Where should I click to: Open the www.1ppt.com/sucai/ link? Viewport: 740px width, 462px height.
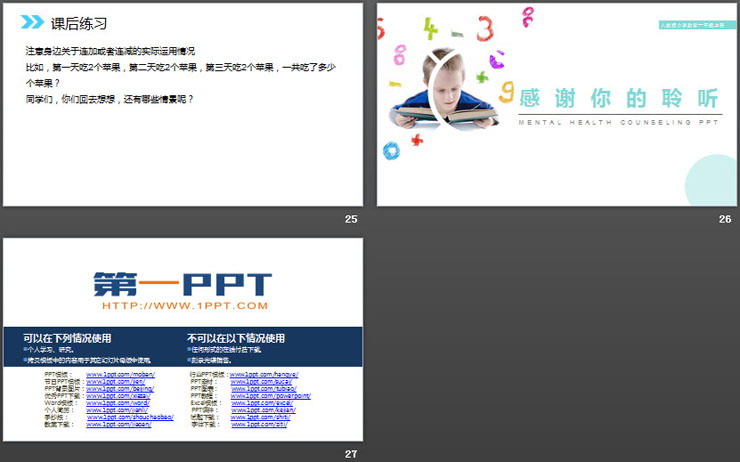261,382
